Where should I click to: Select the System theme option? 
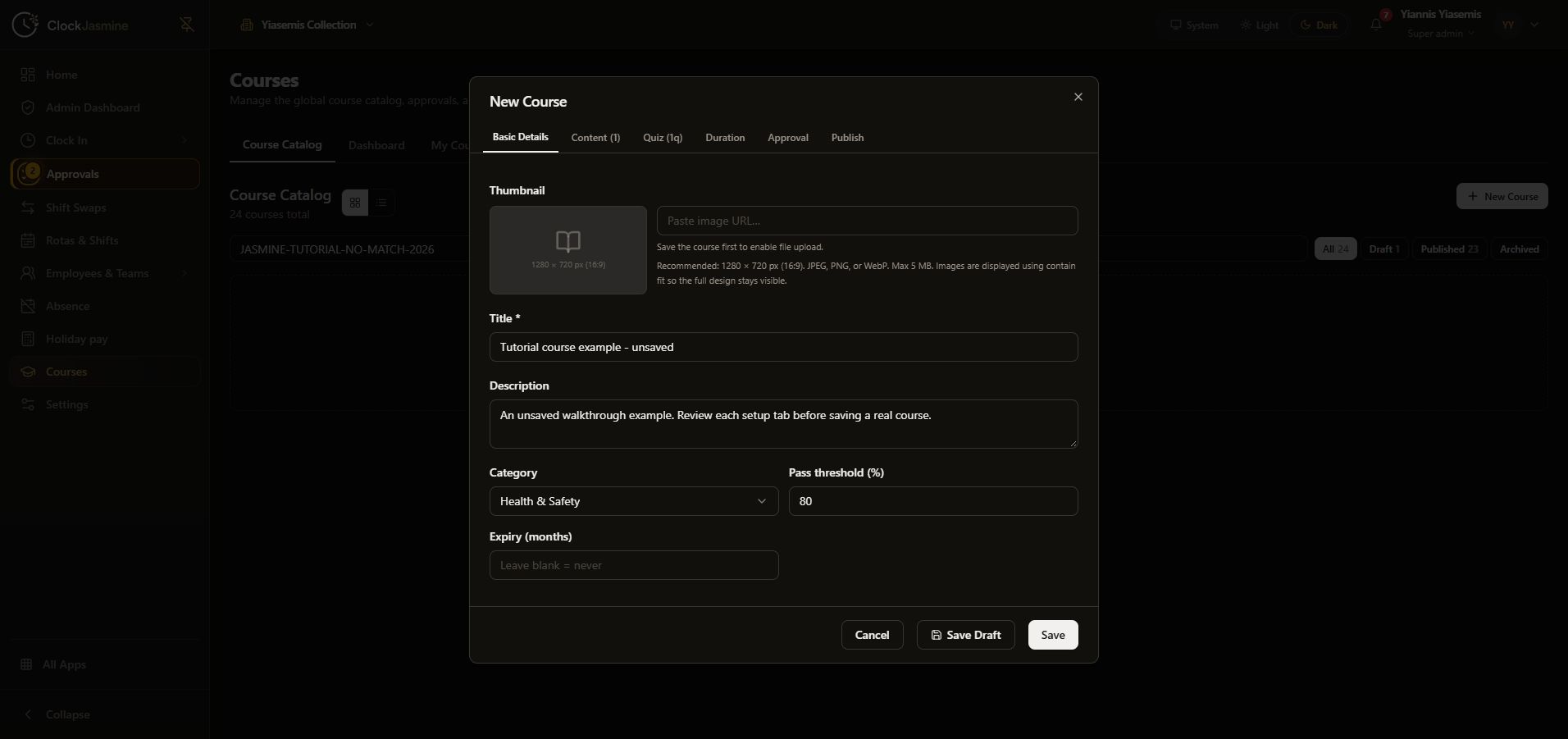pos(1194,25)
